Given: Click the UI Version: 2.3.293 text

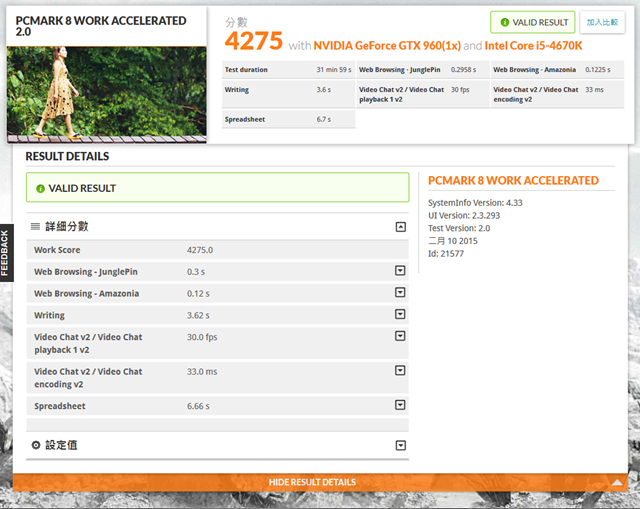Looking at the screenshot, I should pyautogui.click(x=464, y=216).
